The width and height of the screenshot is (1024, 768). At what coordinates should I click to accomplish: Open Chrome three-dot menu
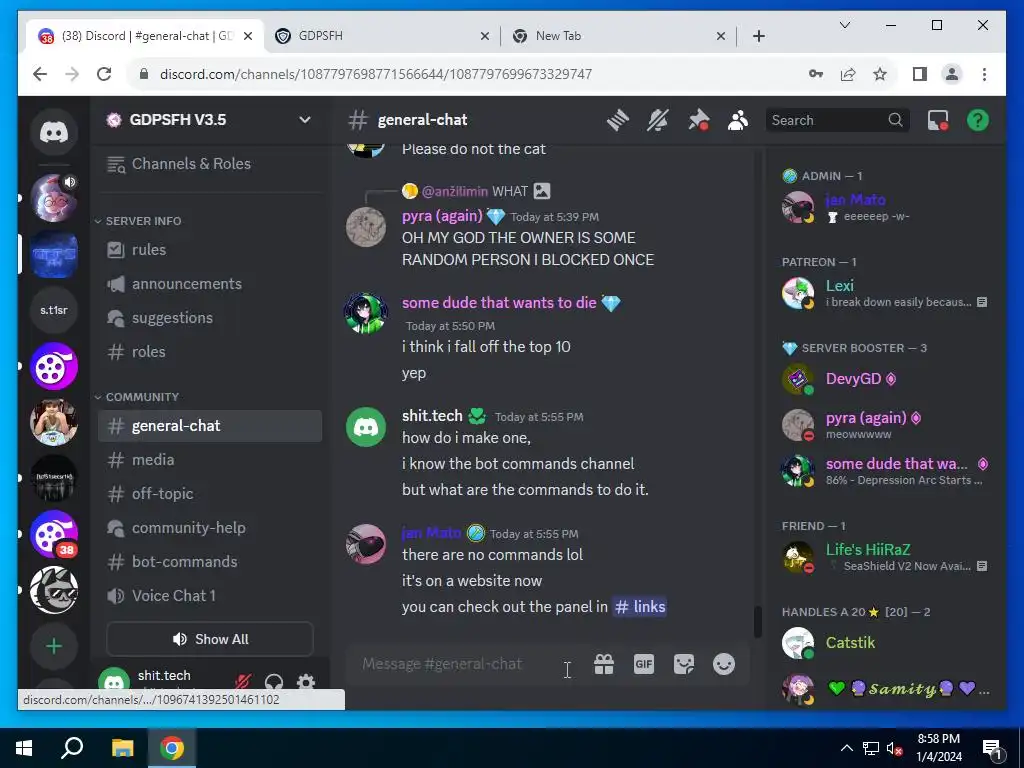[x=984, y=74]
